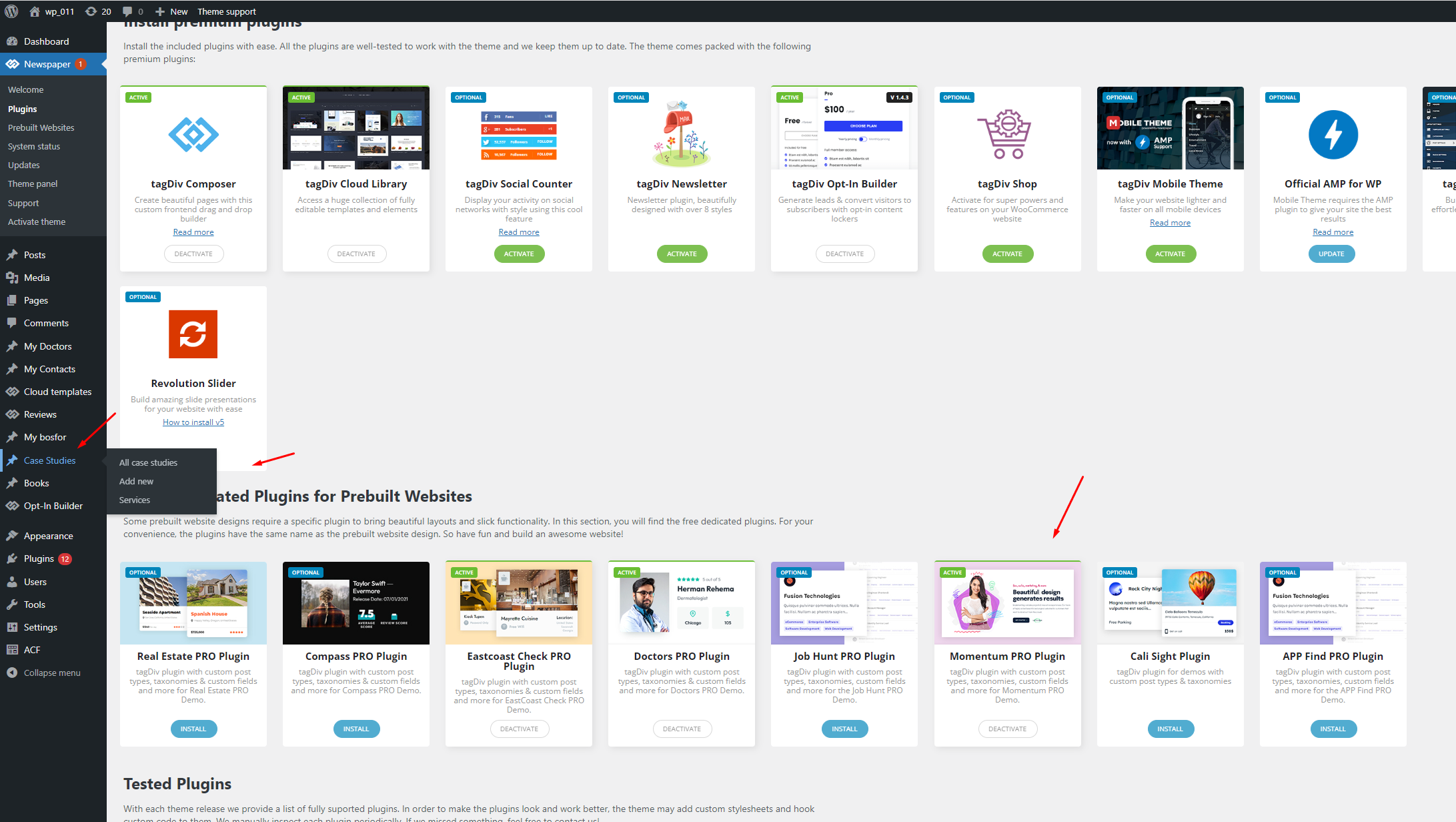Activate the tagDiv Mobile Theme plugin

(1170, 254)
